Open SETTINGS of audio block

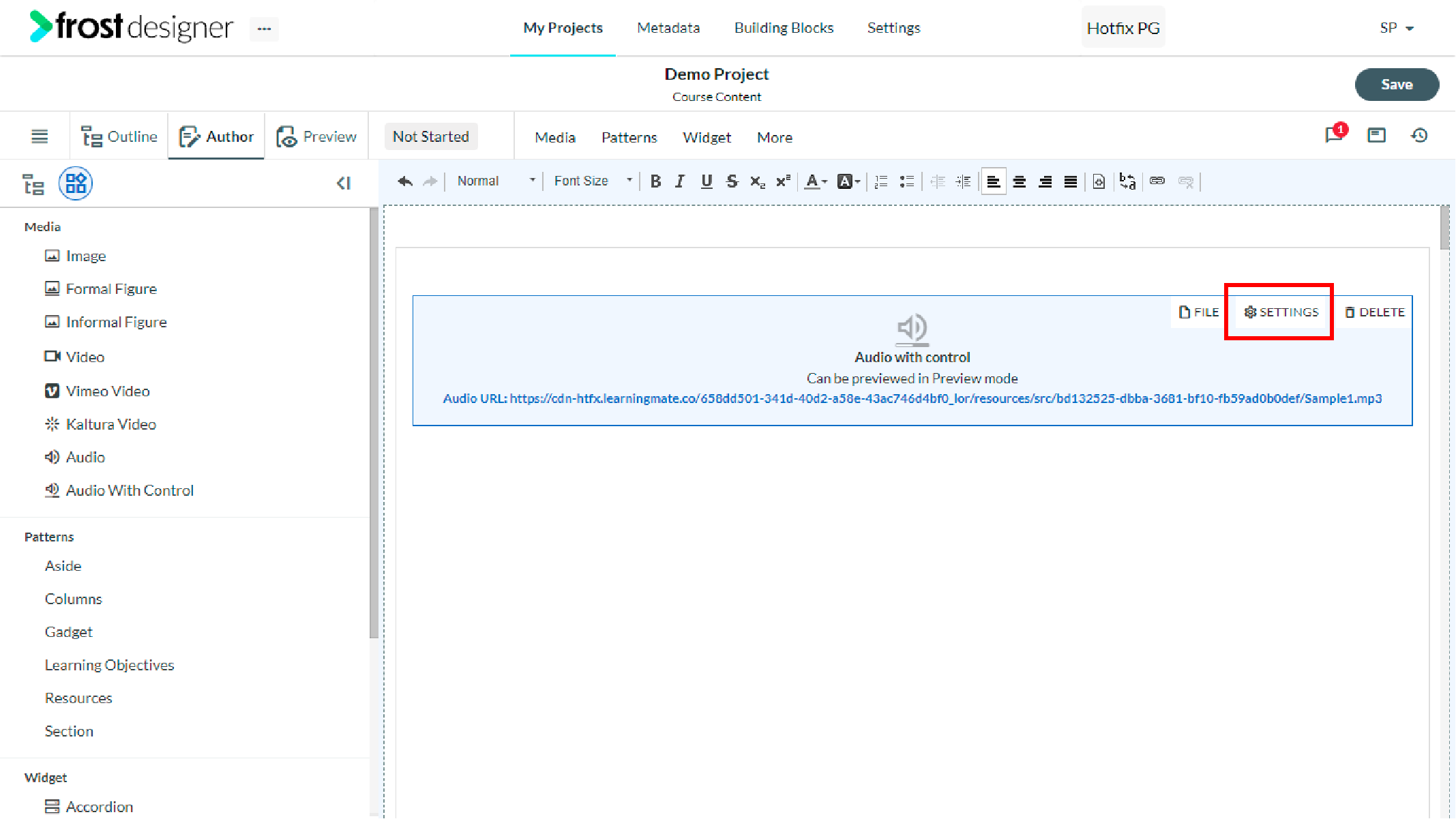[1281, 312]
